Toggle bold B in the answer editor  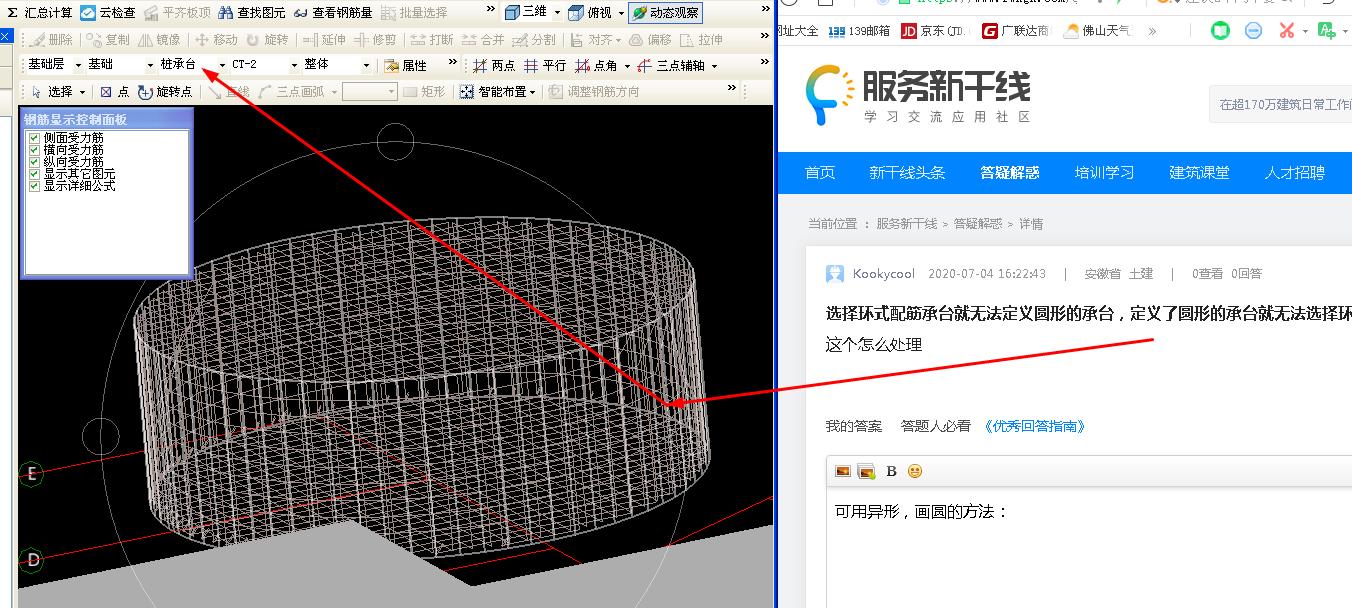coord(891,471)
